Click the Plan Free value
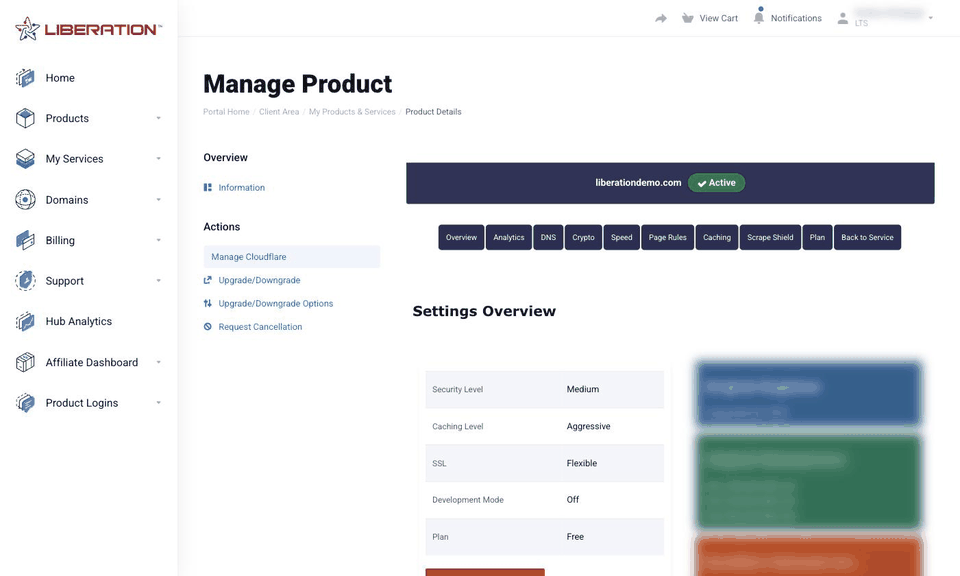Screen dimensions: 960x576 tap(575, 536)
